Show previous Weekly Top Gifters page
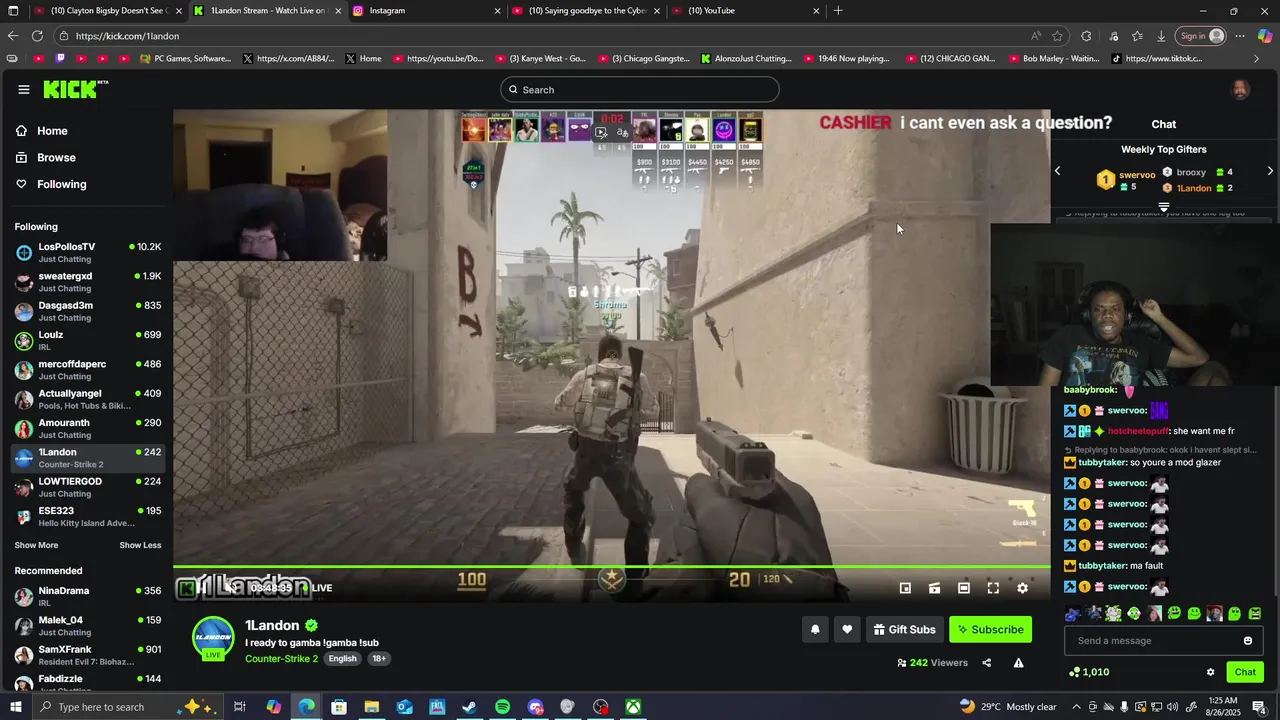Viewport: 1280px width, 720px height. click(x=1057, y=171)
